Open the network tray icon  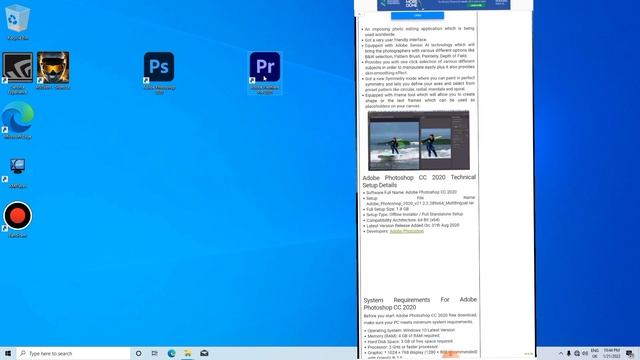tap(577, 353)
